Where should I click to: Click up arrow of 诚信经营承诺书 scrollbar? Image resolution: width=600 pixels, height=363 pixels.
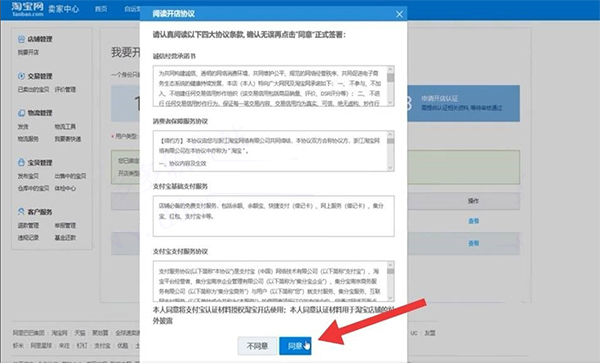click(x=390, y=69)
